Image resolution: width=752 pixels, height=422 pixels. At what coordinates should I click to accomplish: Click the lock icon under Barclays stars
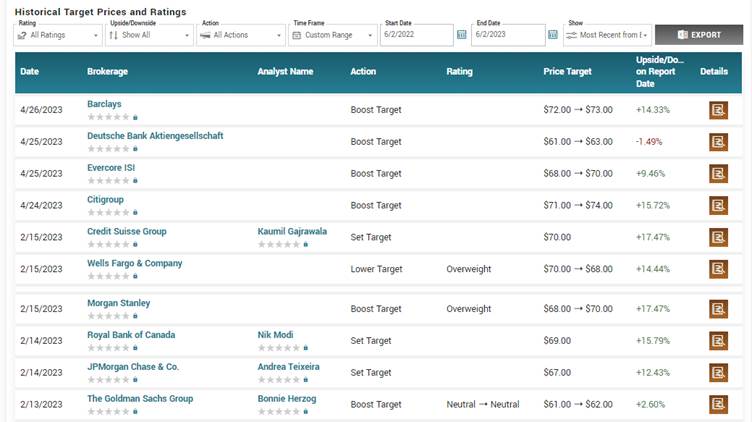click(x=135, y=117)
